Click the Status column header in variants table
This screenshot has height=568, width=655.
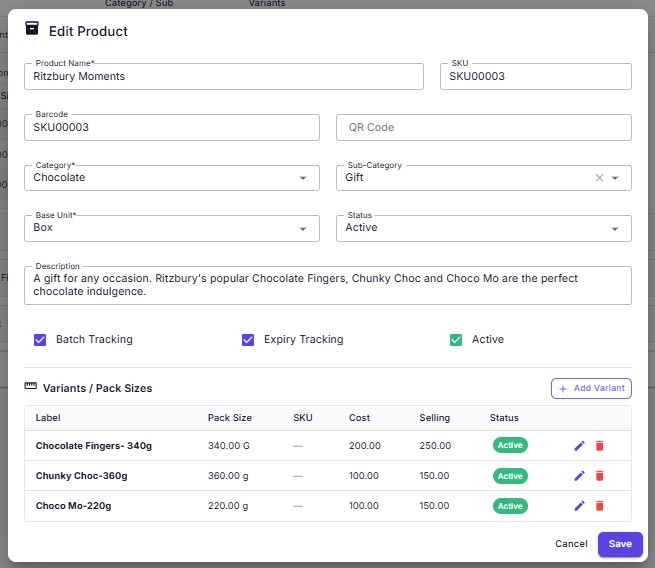pos(504,418)
